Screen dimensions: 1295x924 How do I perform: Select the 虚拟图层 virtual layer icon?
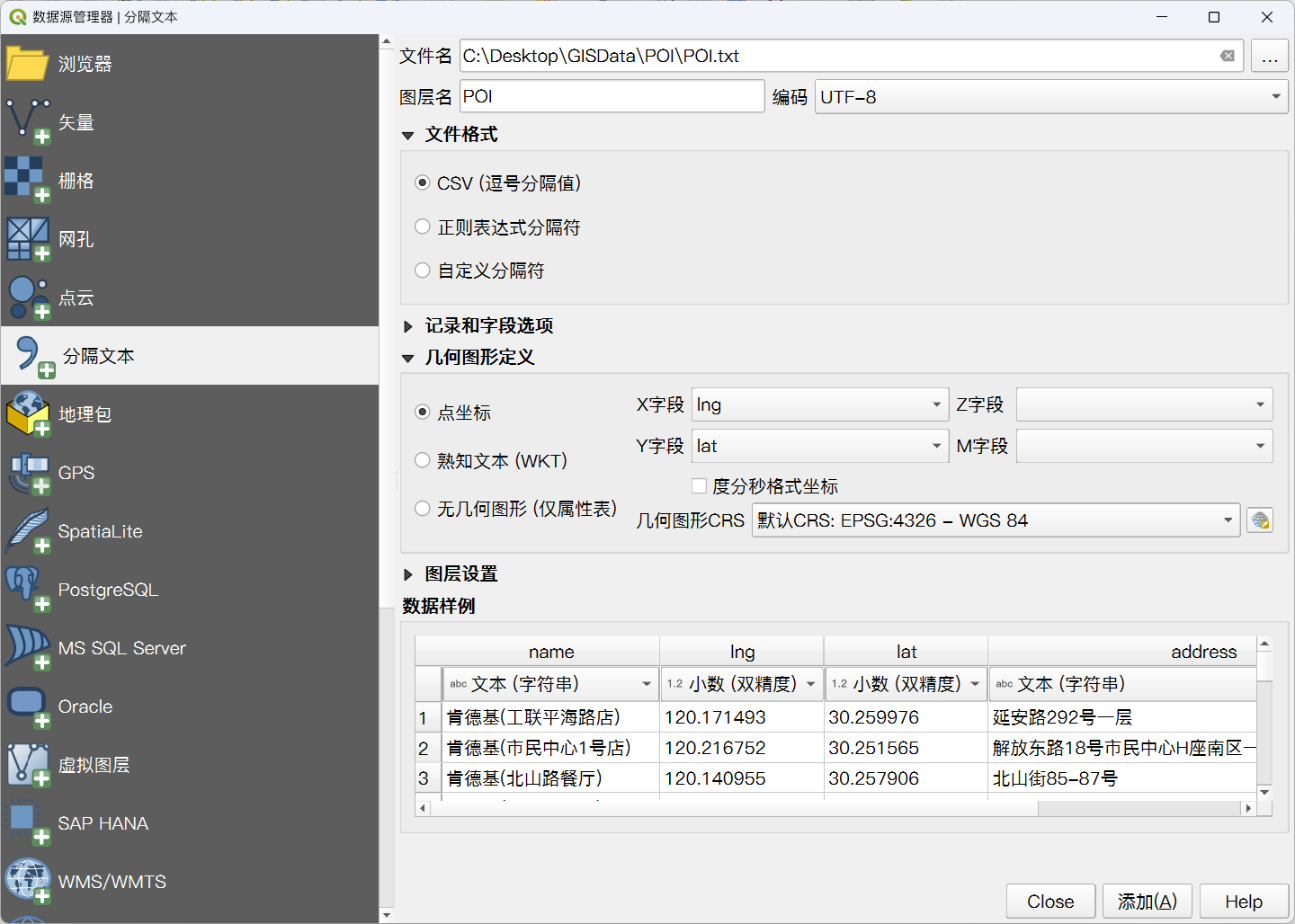(28, 765)
